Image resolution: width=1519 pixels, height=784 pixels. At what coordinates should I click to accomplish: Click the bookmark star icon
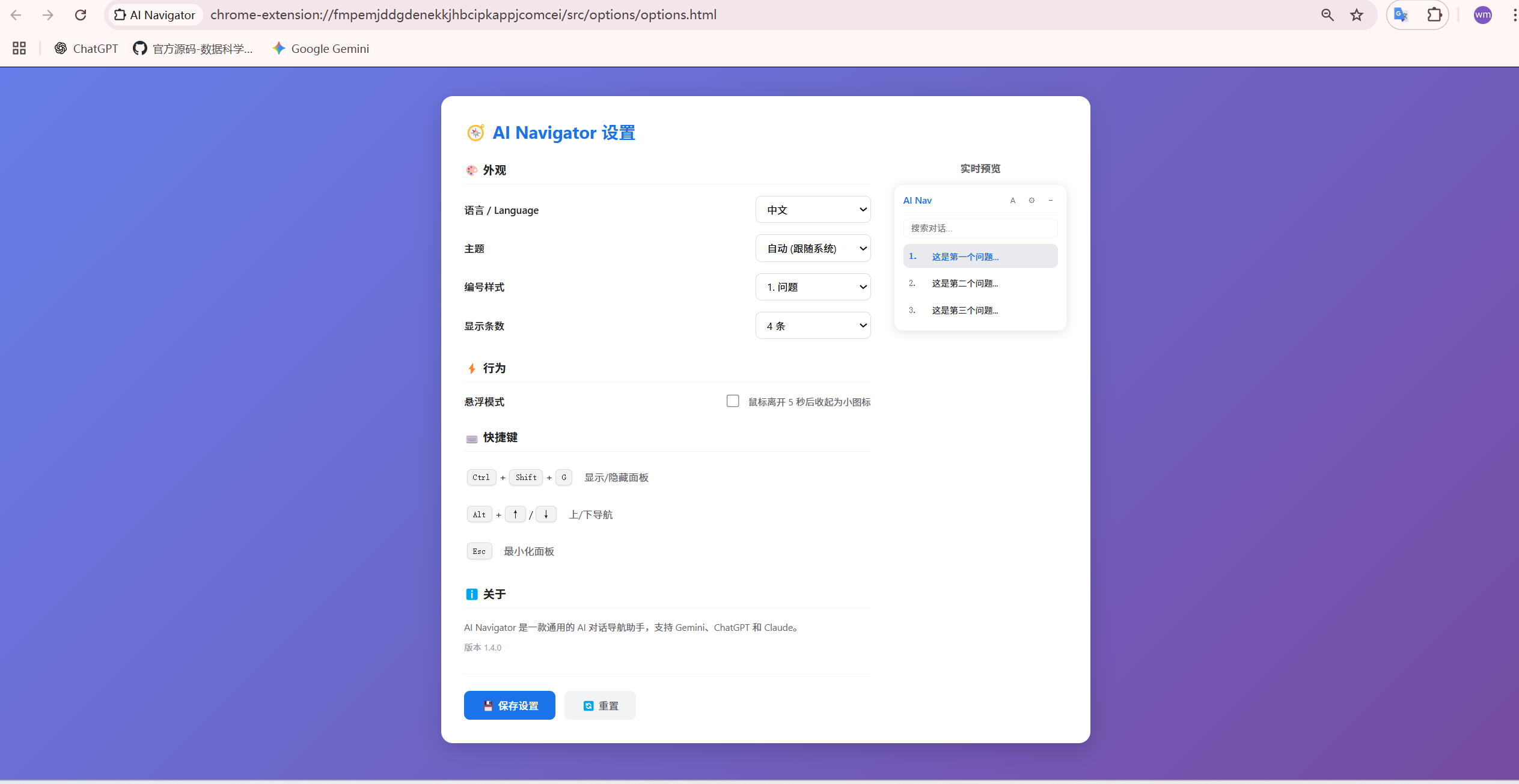coord(1357,15)
